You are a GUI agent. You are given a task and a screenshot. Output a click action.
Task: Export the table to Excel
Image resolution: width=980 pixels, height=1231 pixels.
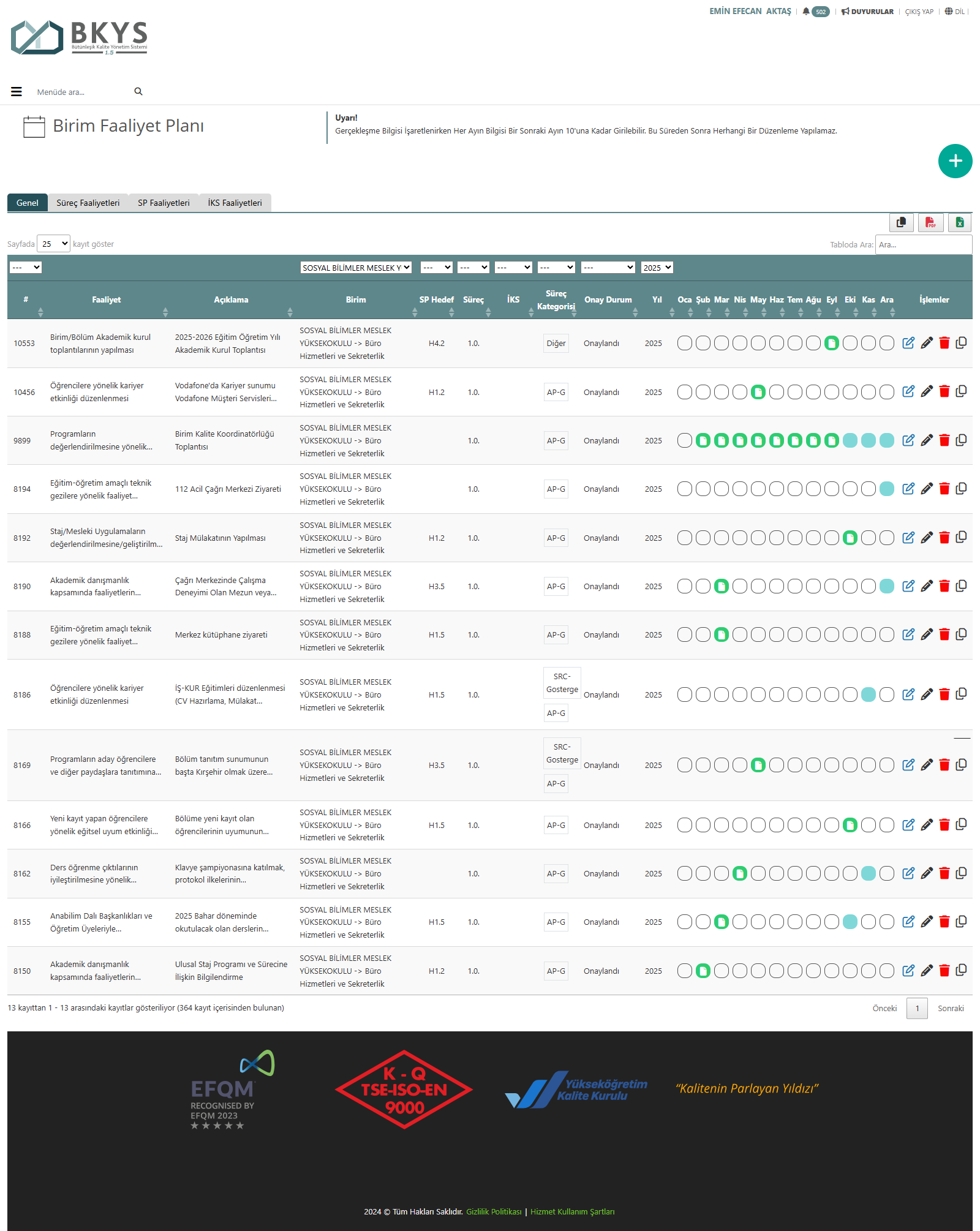pyautogui.click(x=960, y=222)
